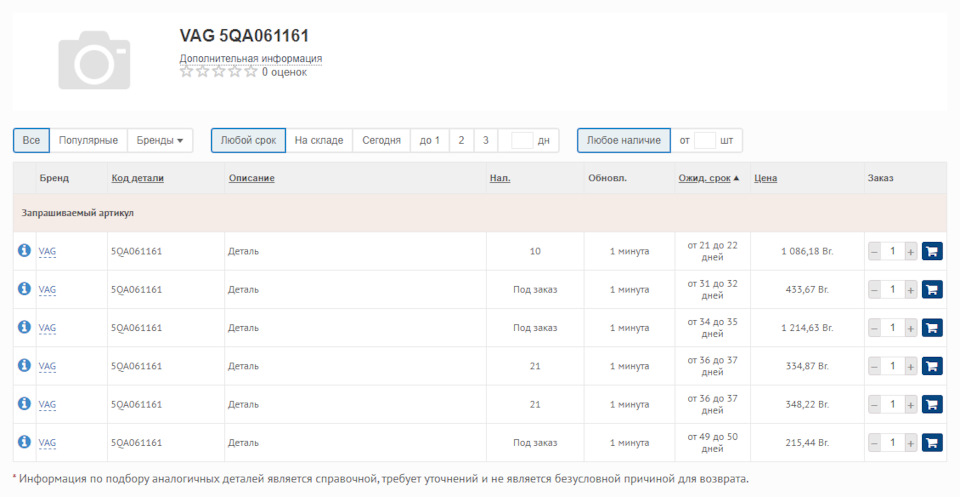Decrease quantity for 215,44 Br. row

coord(874,443)
